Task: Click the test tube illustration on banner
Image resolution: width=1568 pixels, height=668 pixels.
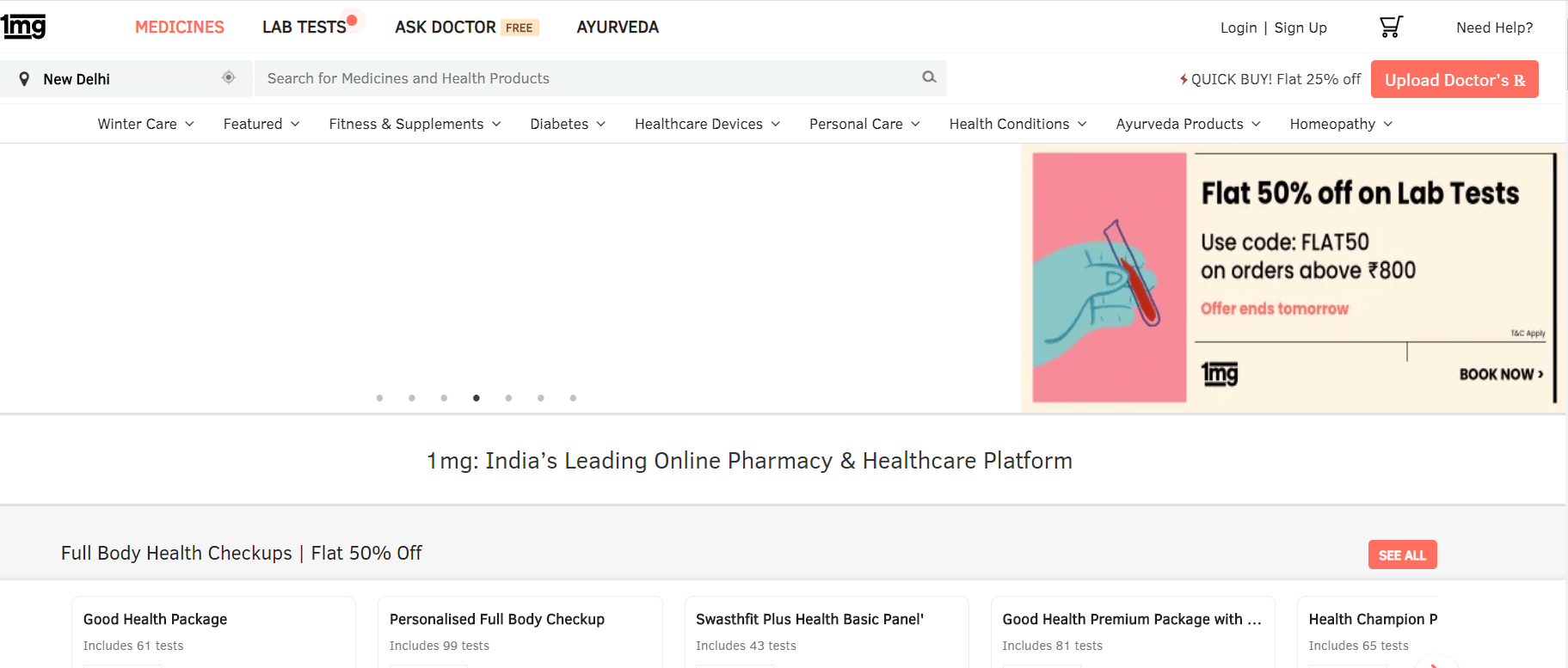Action: click(x=1132, y=273)
